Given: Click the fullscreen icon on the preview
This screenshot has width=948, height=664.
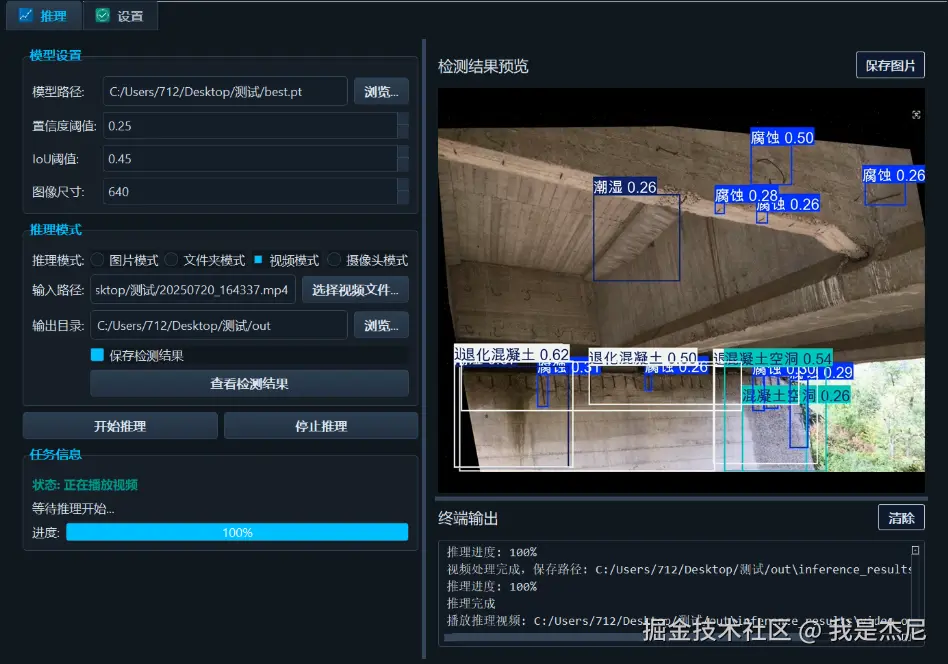Looking at the screenshot, I should (916, 115).
